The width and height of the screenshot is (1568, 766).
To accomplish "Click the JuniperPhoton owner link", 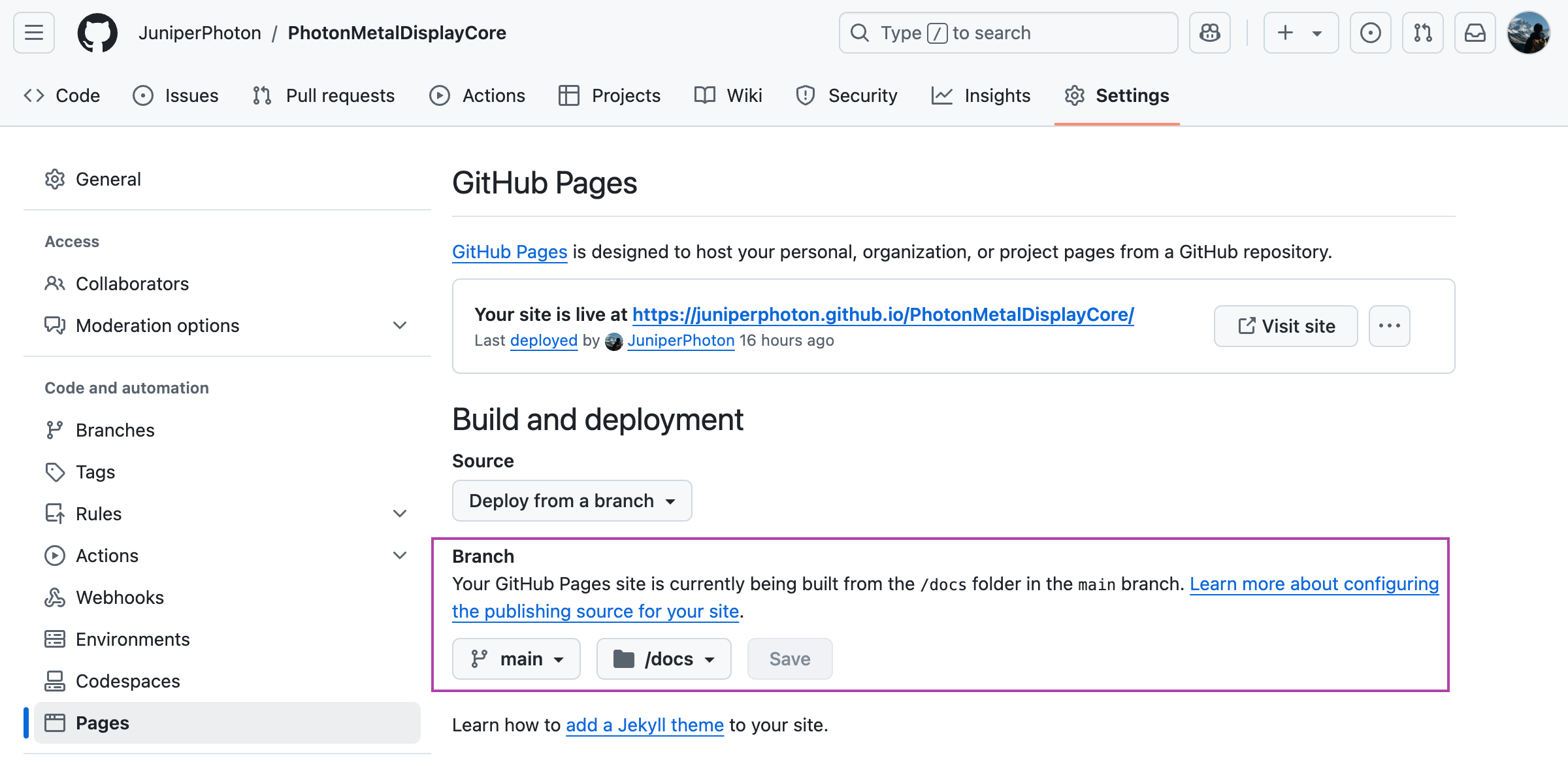I will tap(200, 33).
